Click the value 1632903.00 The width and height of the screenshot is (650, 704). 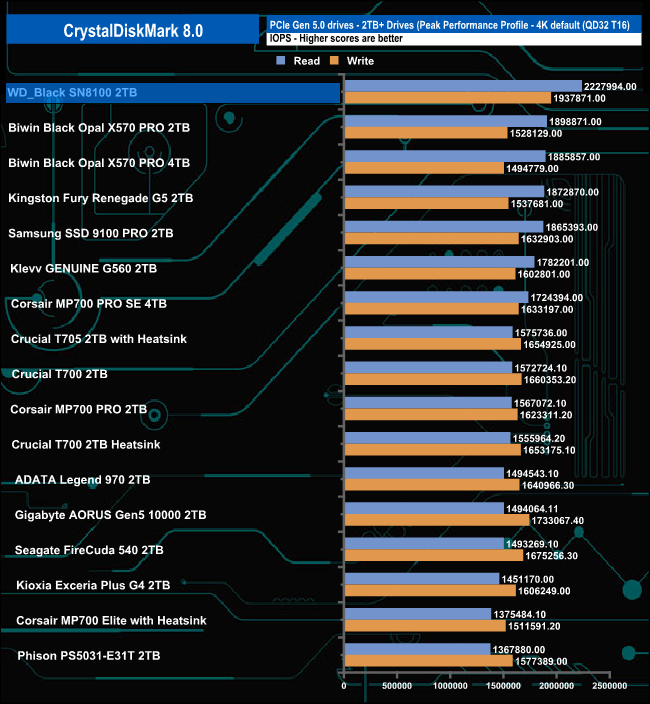[x=547, y=239]
